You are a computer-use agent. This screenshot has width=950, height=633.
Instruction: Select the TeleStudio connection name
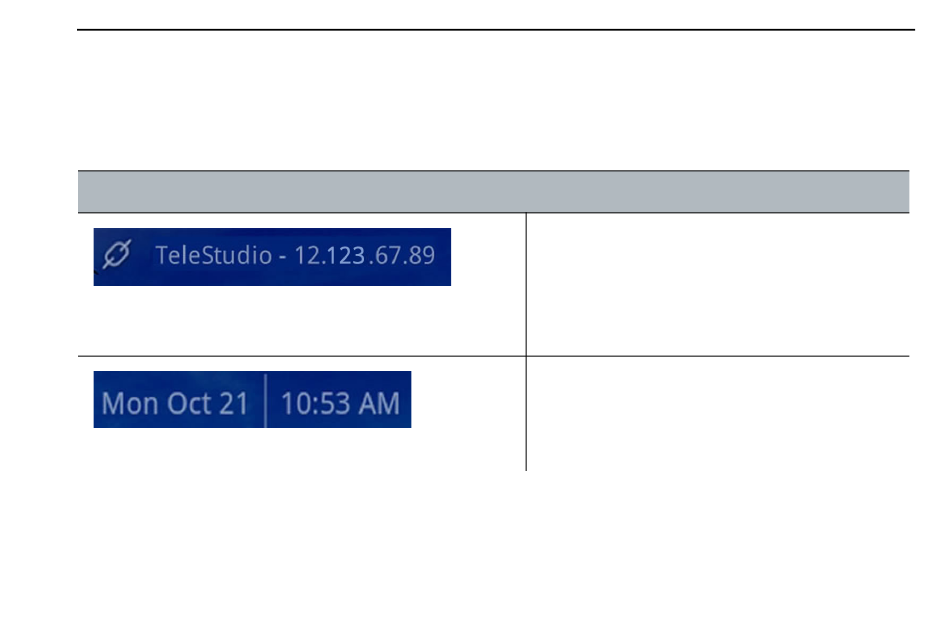tap(214, 255)
